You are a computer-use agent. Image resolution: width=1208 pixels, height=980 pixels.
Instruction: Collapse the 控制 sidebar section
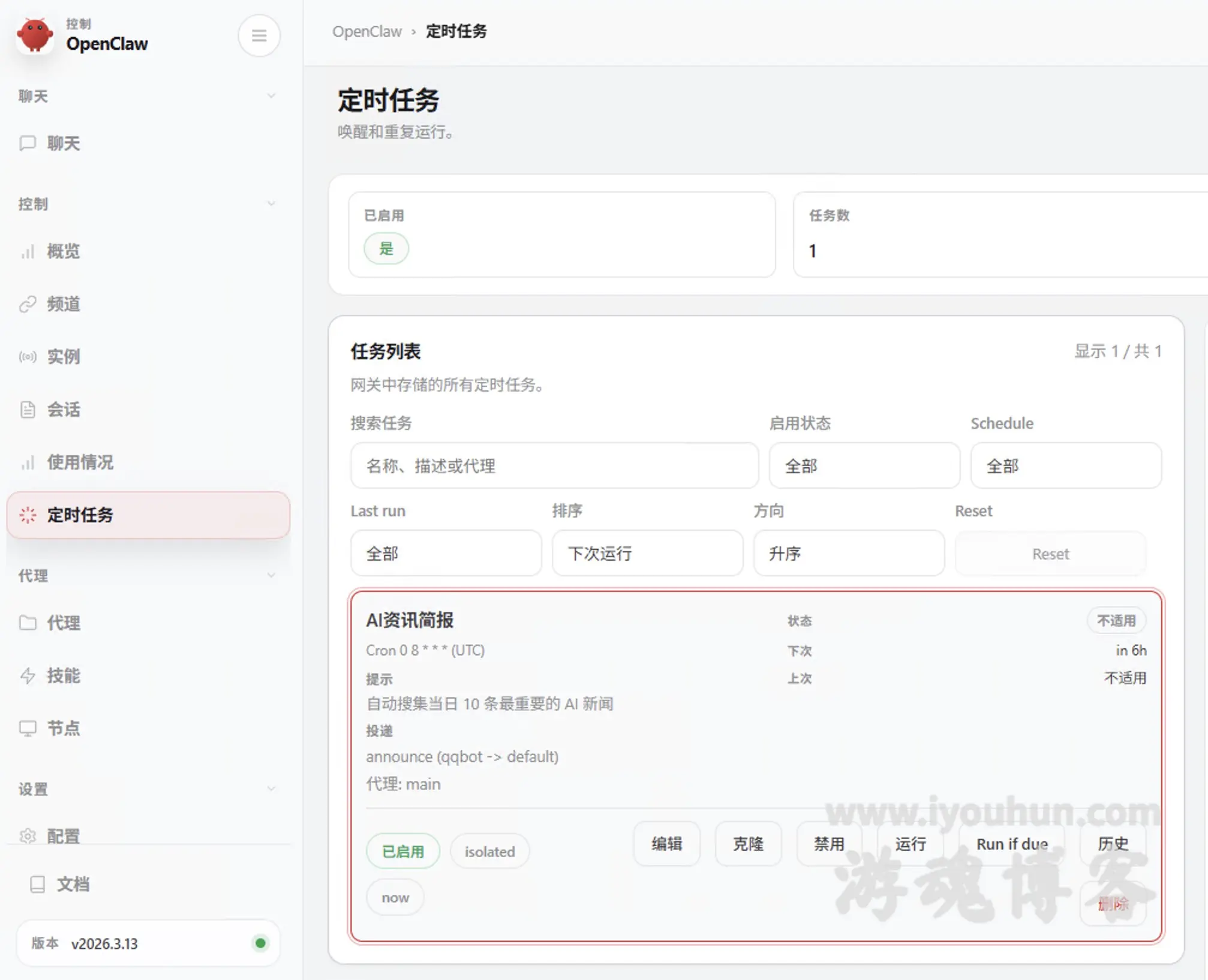[271, 204]
